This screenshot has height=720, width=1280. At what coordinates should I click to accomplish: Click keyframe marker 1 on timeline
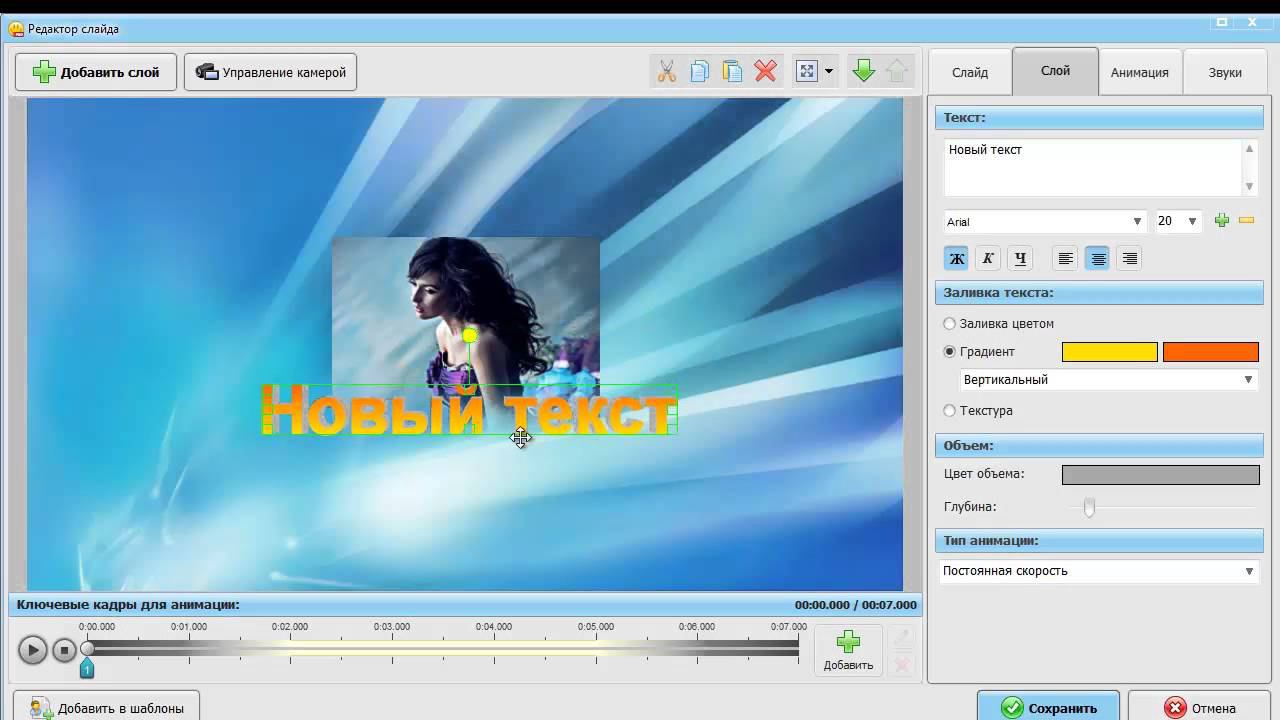tap(87, 668)
